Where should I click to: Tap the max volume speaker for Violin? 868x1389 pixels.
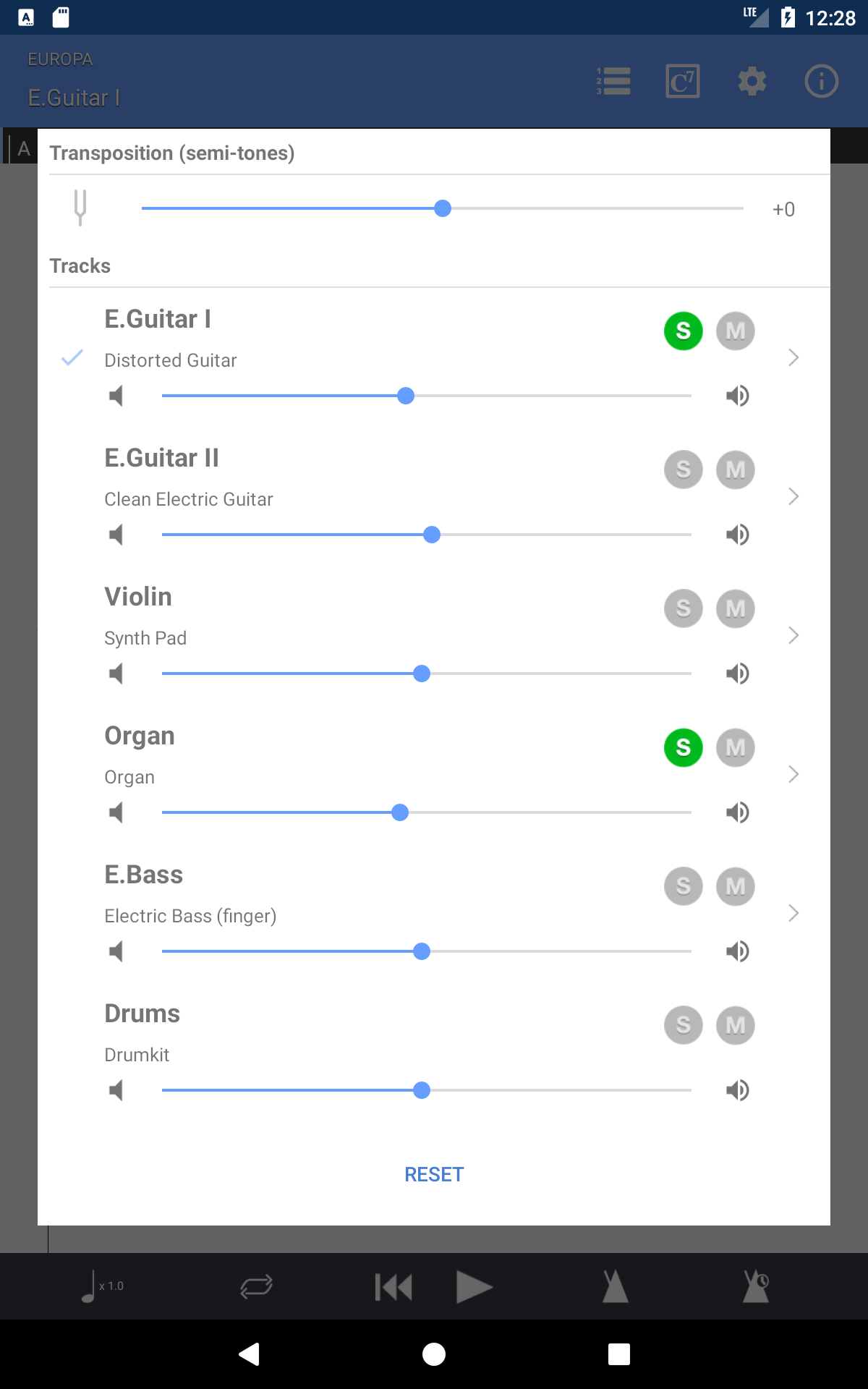coord(738,674)
